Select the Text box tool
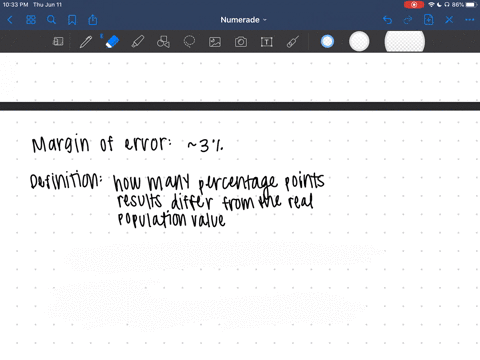The image size is (480, 360). pos(267,42)
